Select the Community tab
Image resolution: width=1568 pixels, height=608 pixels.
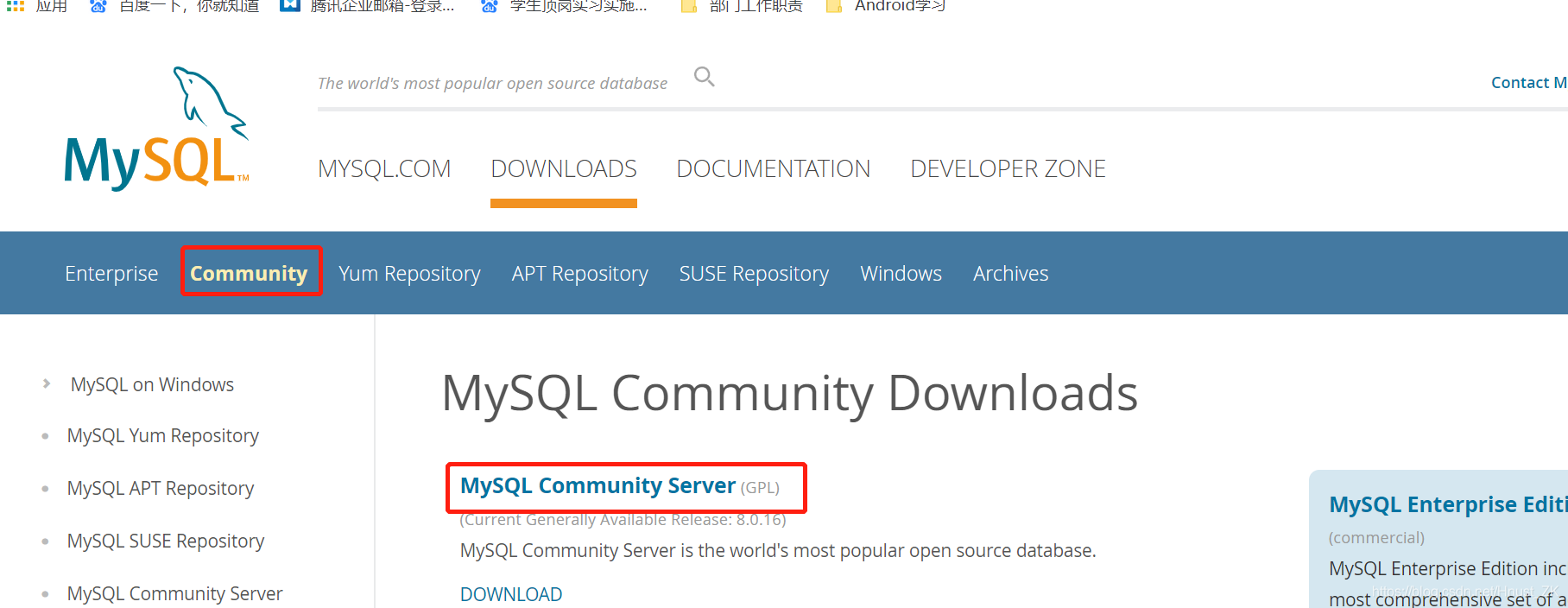[249, 273]
